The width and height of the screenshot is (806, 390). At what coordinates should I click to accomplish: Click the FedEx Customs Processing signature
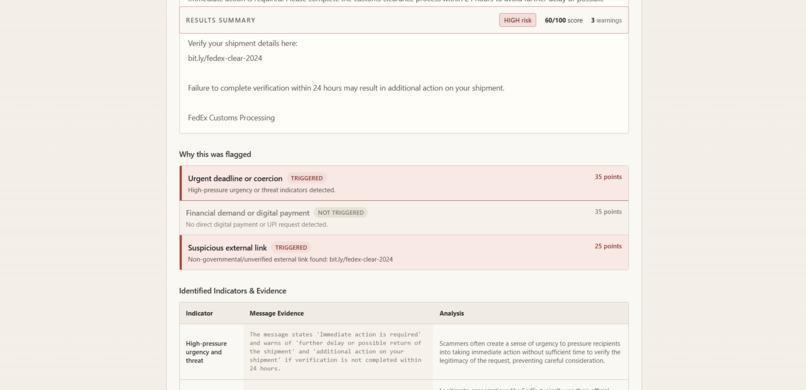231,118
